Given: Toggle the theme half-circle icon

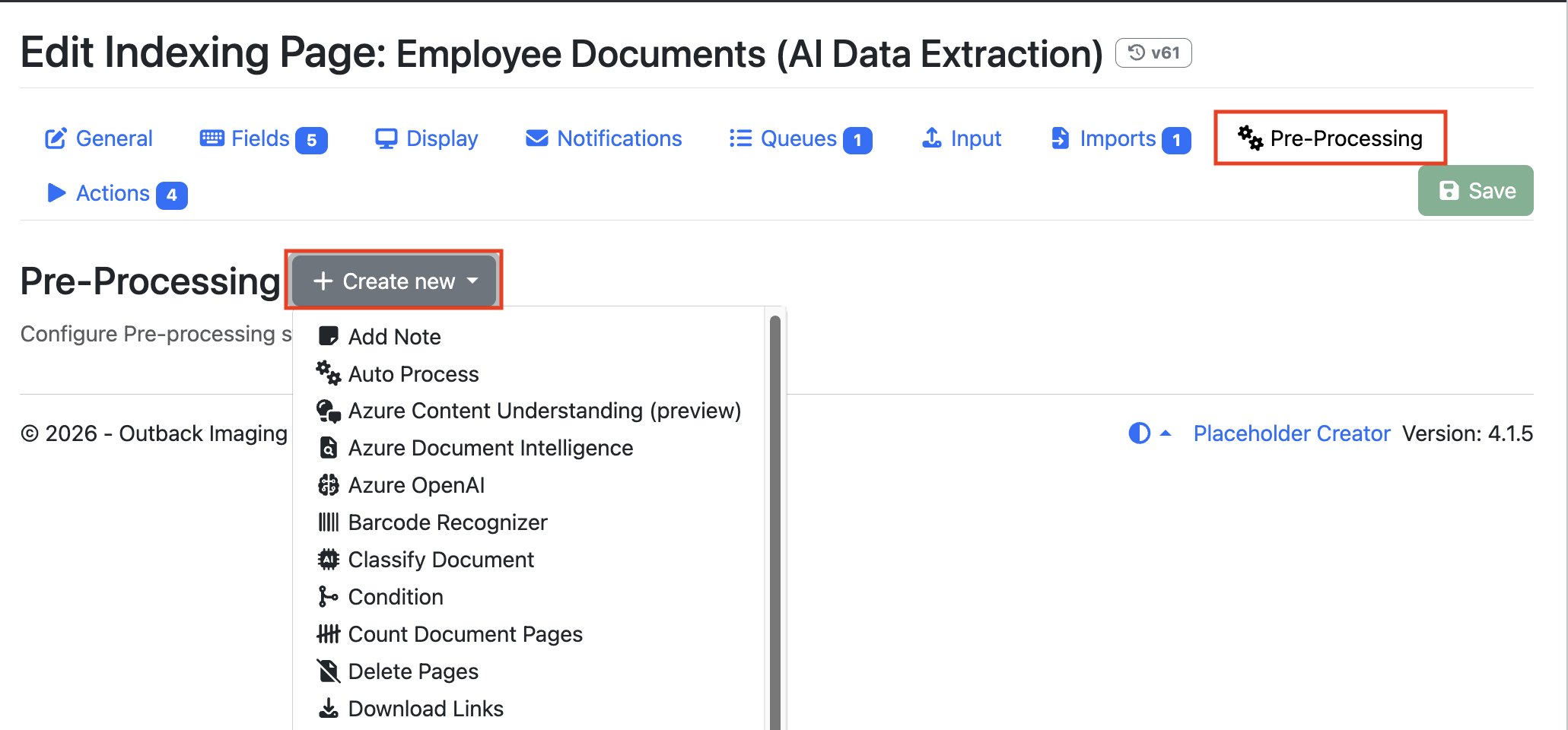Looking at the screenshot, I should (x=1139, y=433).
